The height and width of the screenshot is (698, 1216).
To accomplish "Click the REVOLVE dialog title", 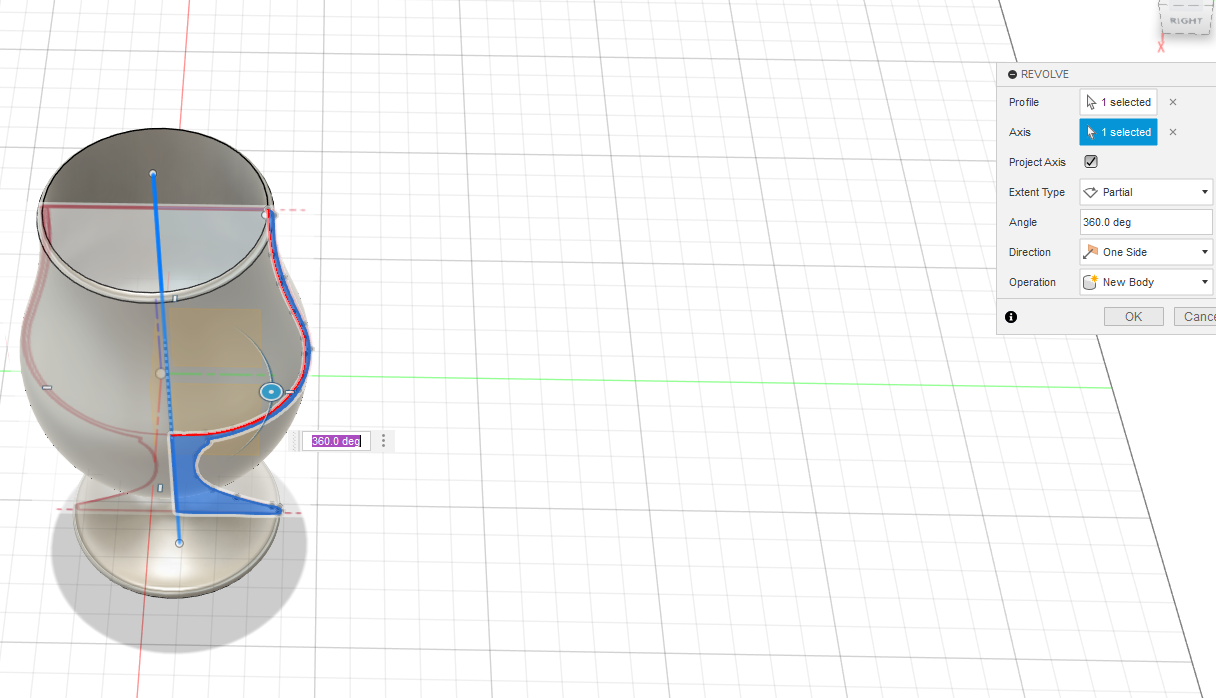I will [x=1044, y=74].
